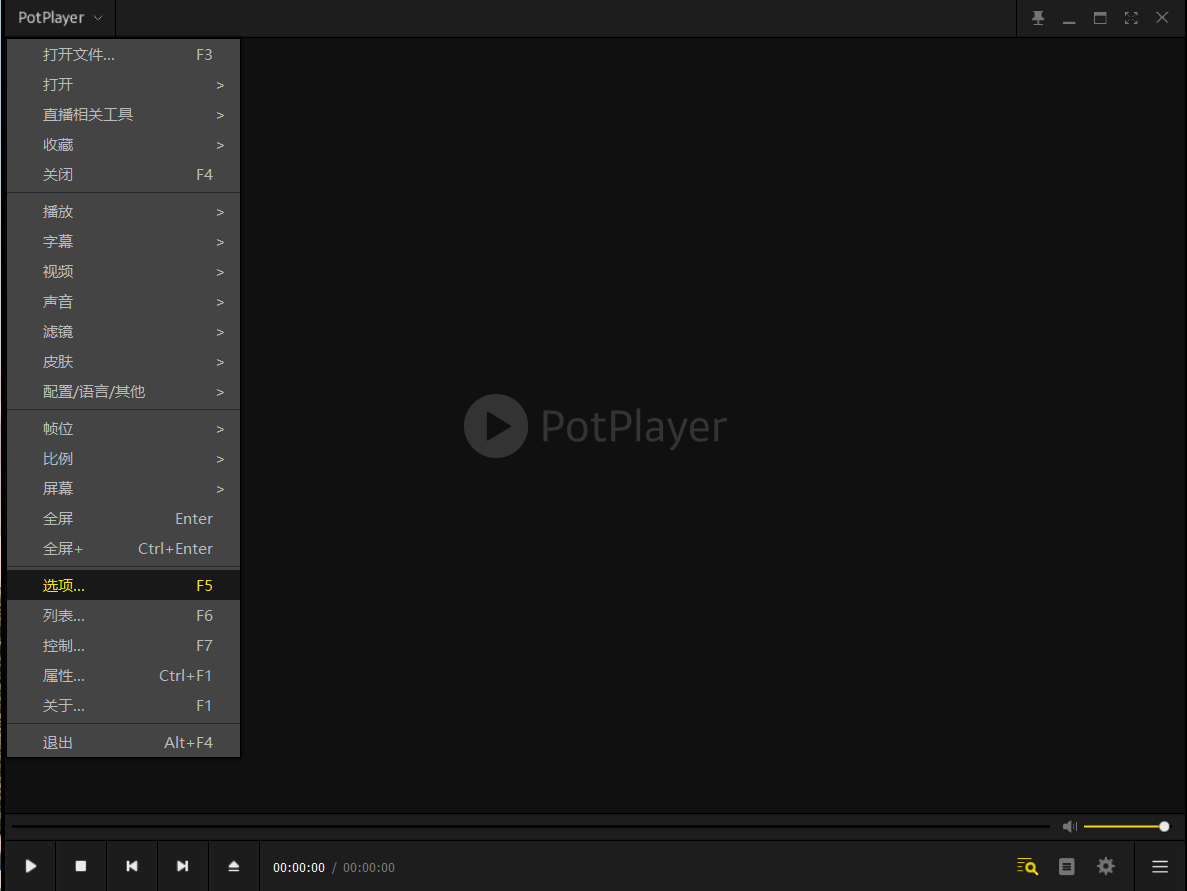Skip to previous track icon
Image resolution: width=1187 pixels, height=891 pixels.
(132, 866)
